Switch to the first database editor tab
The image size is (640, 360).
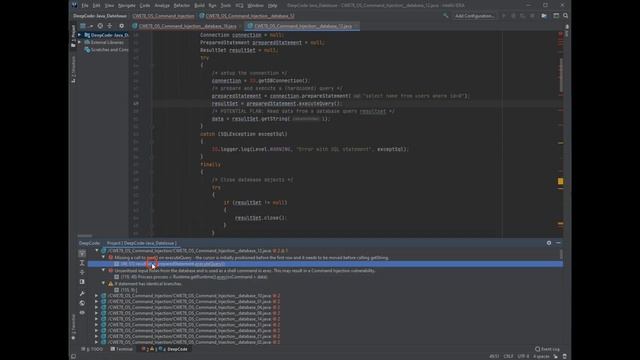pos(187,26)
